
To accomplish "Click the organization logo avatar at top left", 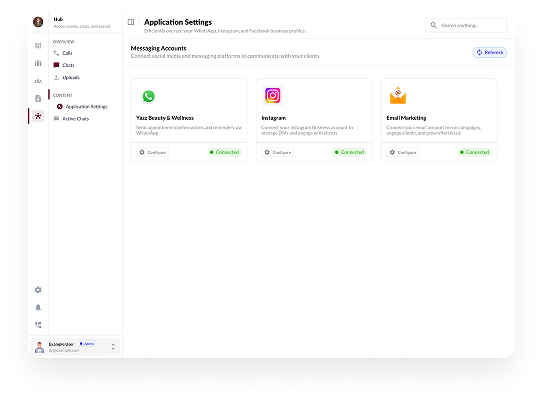I will click(38, 22).
